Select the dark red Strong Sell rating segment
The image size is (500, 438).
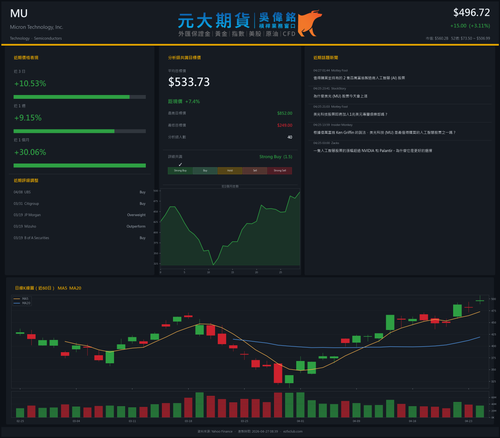280,171
